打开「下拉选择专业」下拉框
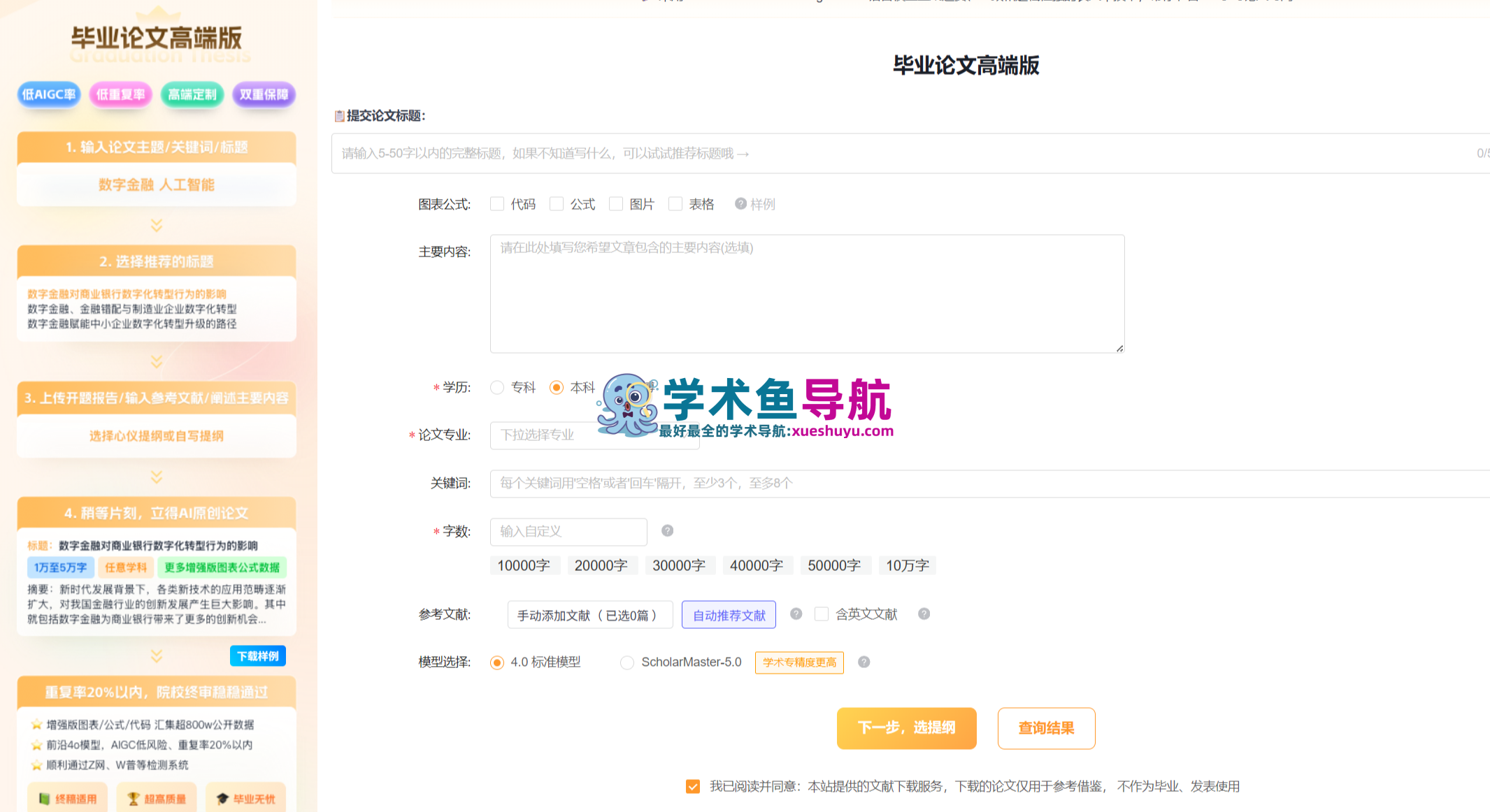1490x812 pixels. click(x=594, y=435)
